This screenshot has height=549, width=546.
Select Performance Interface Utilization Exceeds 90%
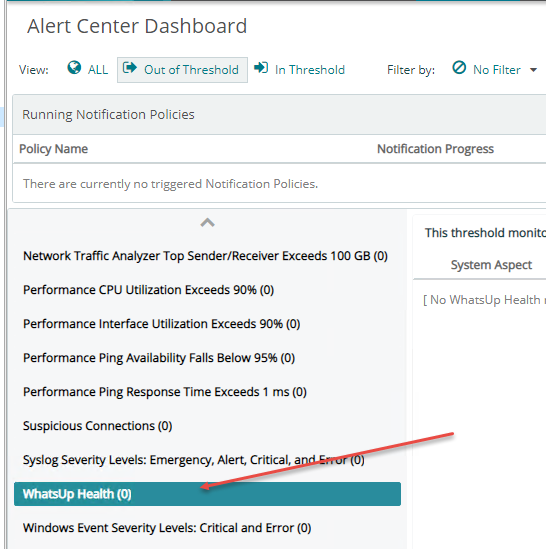point(161,324)
